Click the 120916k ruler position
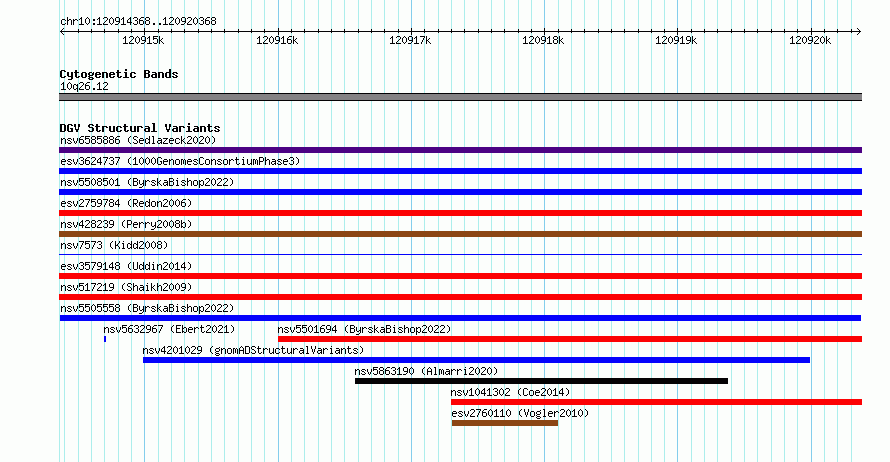The width and height of the screenshot is (890, 462). (277, 40)
